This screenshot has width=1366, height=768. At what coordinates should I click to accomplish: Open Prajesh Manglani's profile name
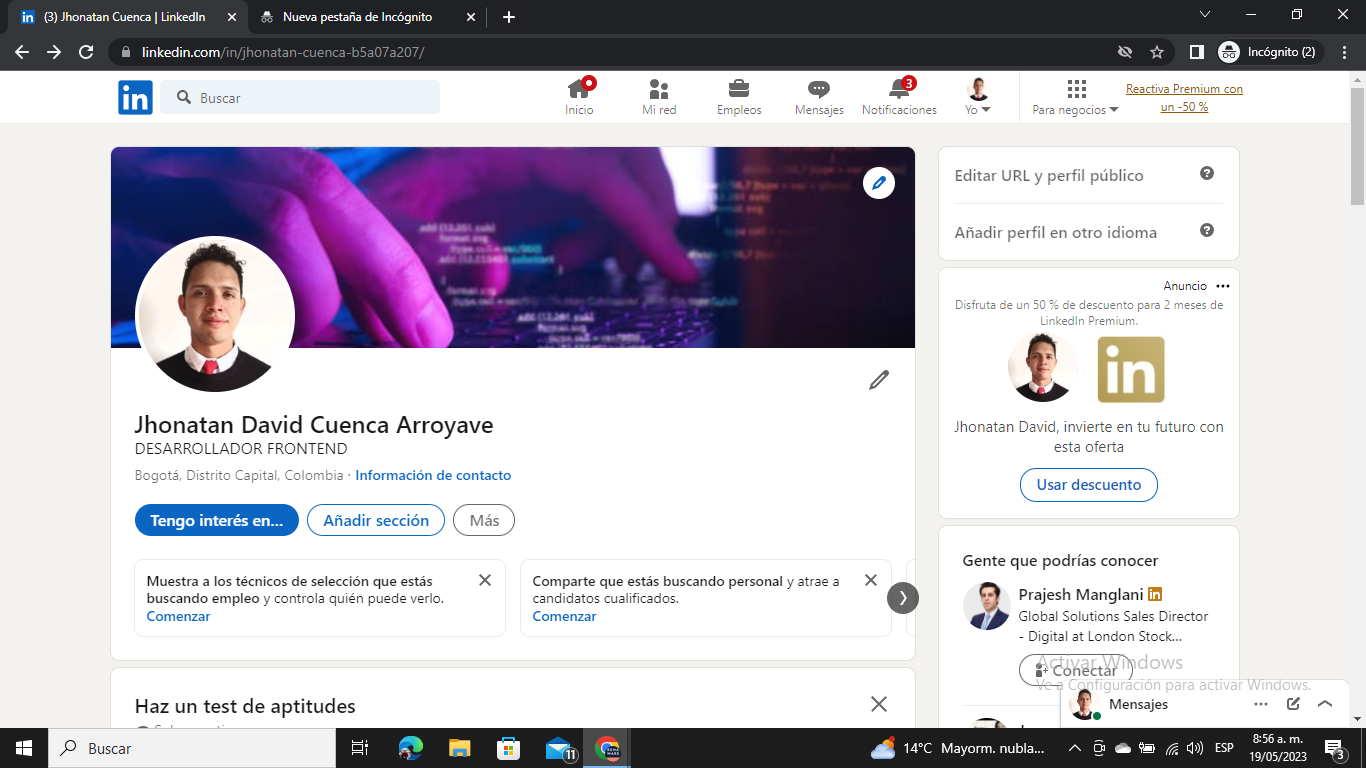tap(1081, 594)
